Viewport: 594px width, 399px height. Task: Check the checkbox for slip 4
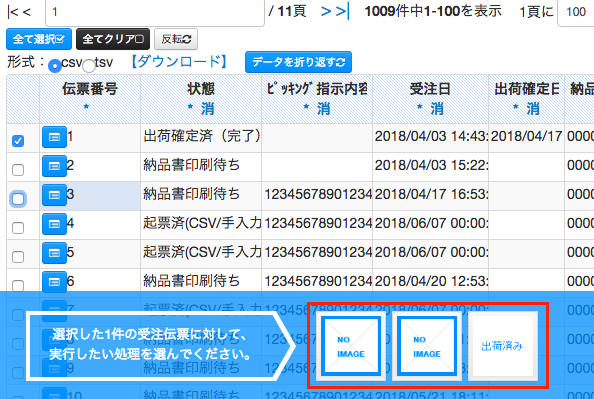[x=18, y=228]
